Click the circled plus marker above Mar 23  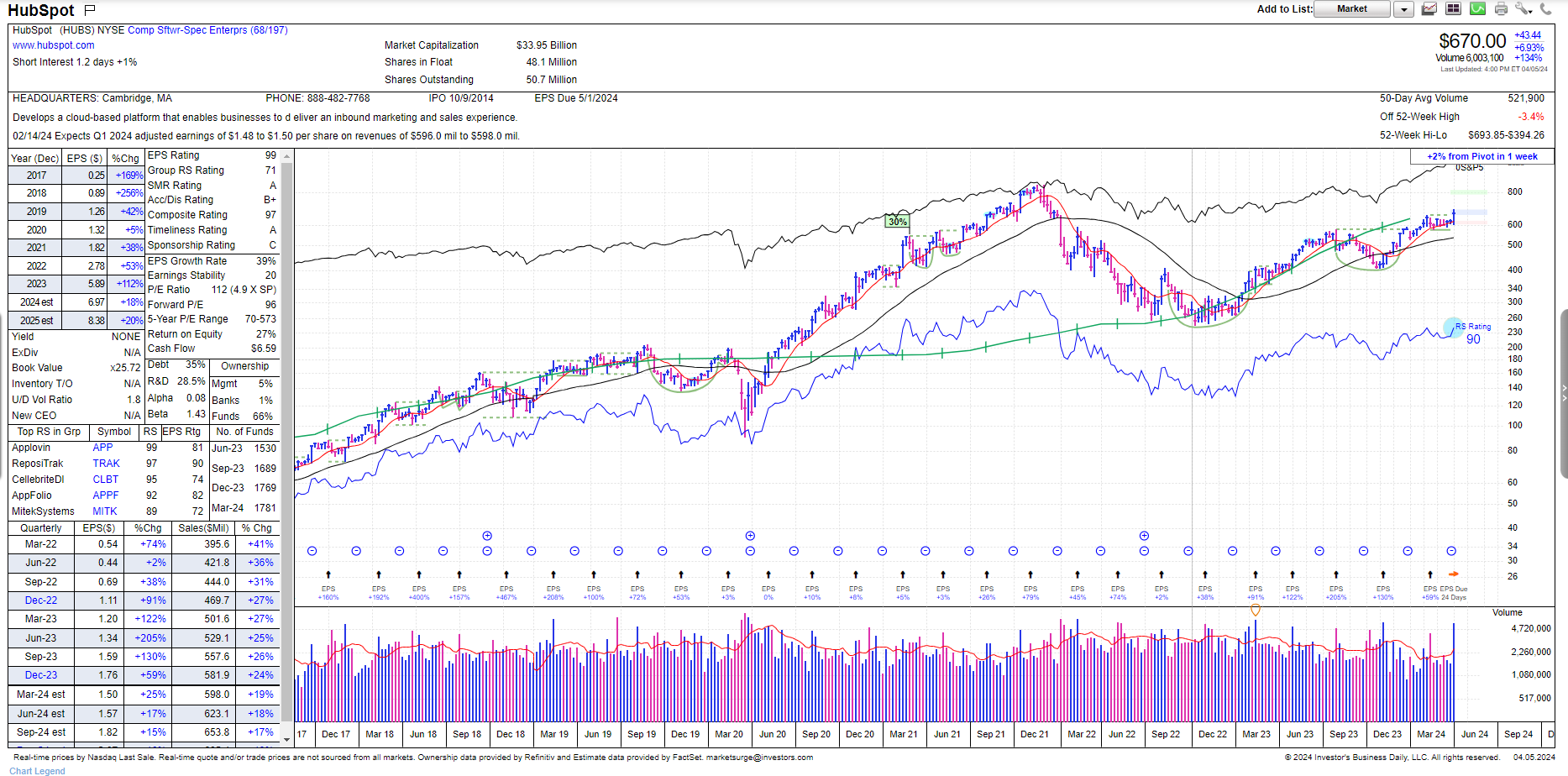pos(1144,536)
